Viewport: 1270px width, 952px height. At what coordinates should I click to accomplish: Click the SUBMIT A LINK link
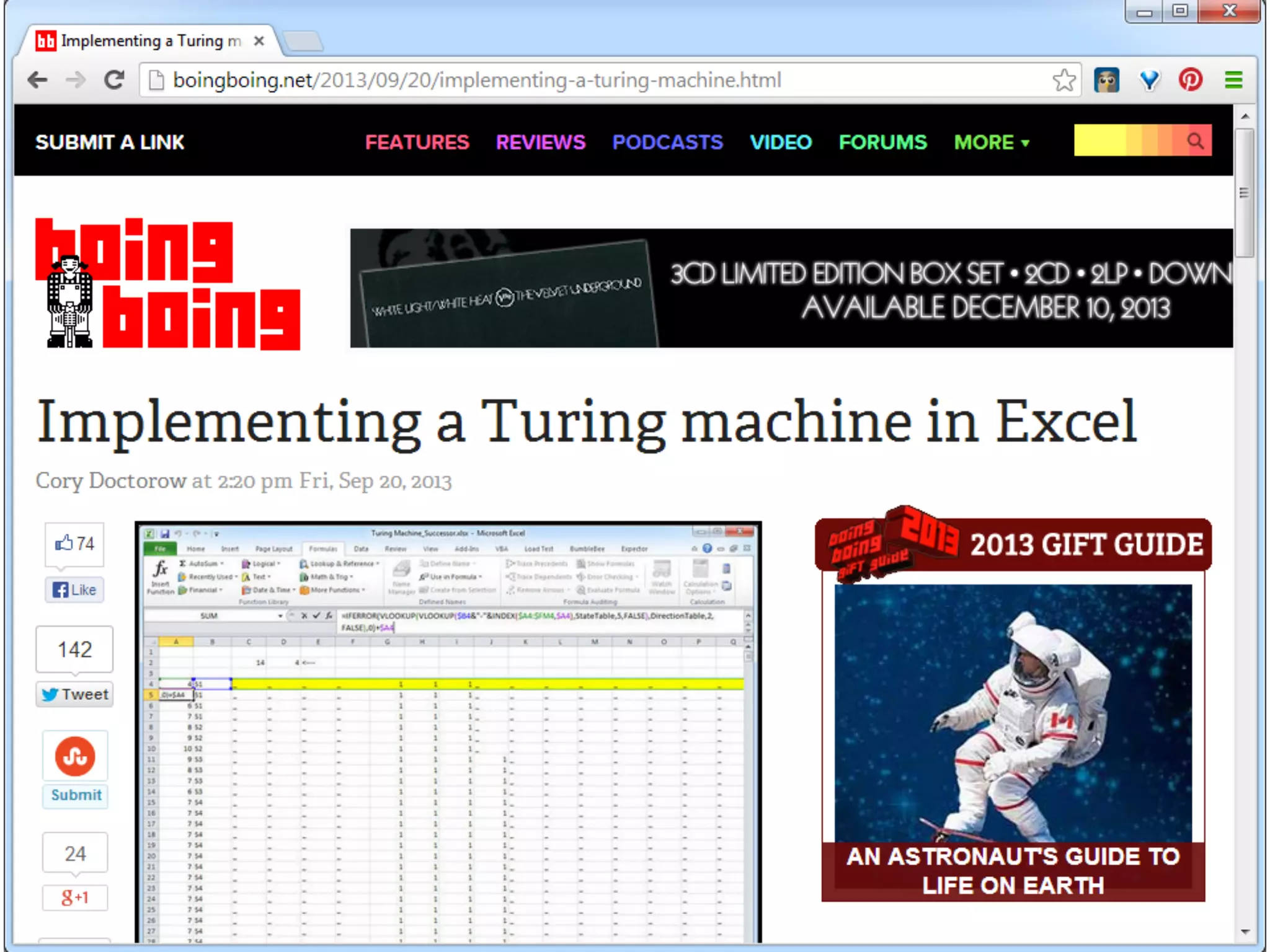tap(110, 143)
